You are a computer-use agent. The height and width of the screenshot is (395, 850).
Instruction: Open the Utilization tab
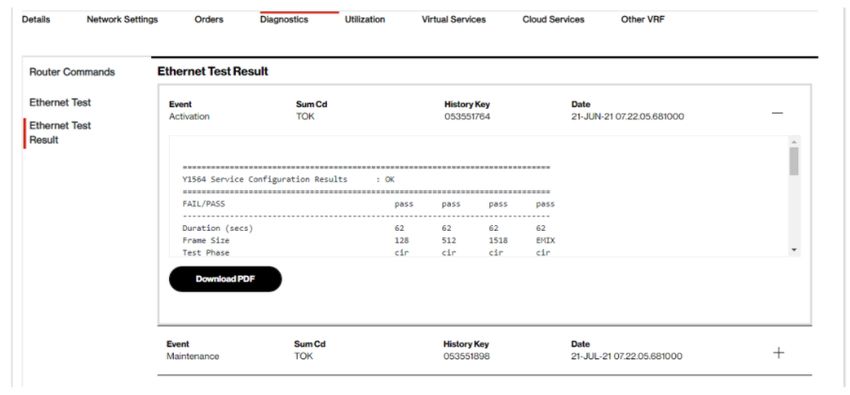(x=365, y=20)
